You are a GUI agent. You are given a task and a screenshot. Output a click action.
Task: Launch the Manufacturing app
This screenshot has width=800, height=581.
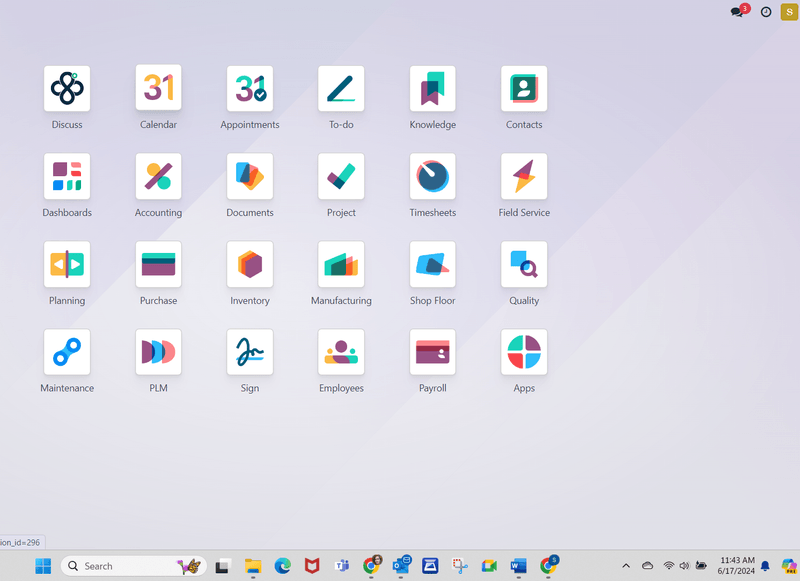340,264
